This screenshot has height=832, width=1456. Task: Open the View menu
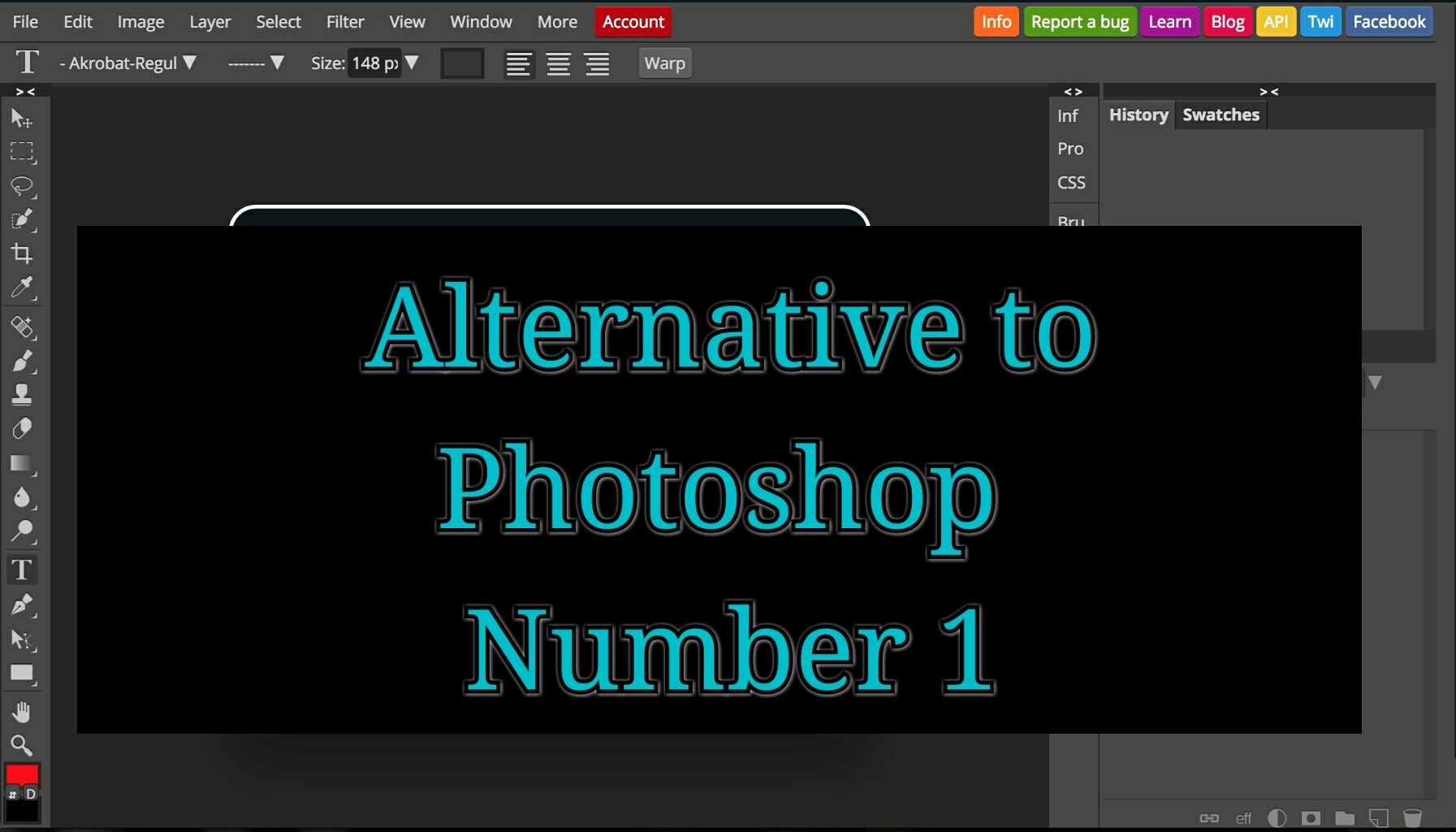[x=407, y=22]
